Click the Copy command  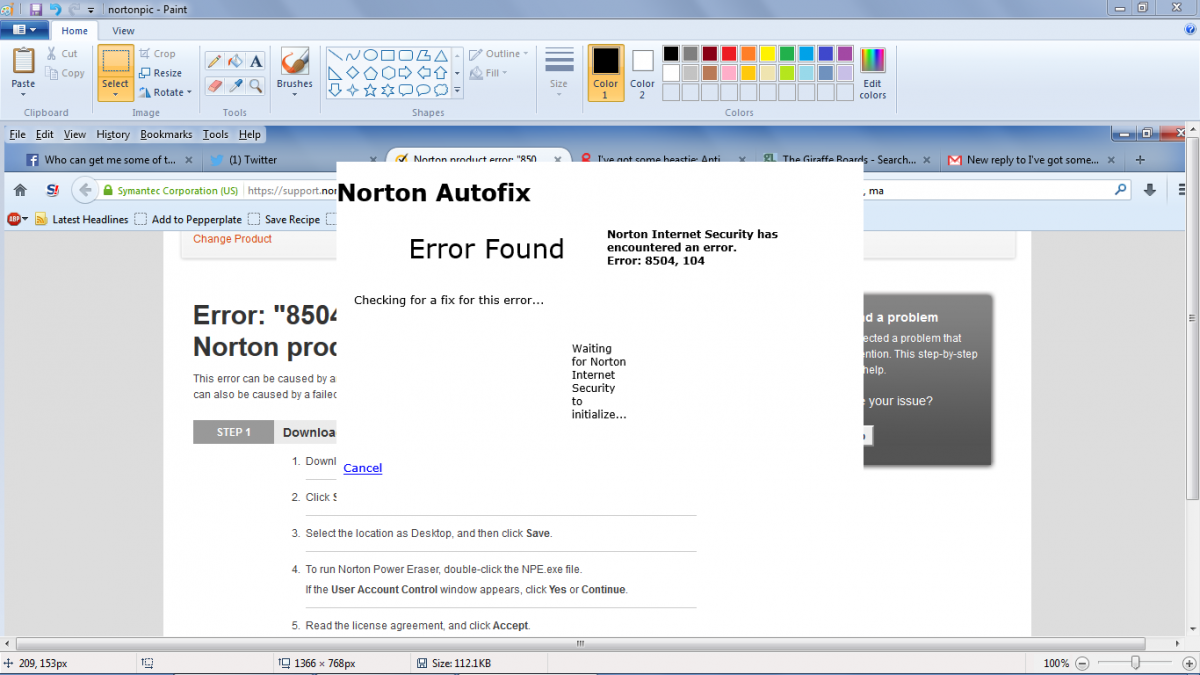point(65,73)
